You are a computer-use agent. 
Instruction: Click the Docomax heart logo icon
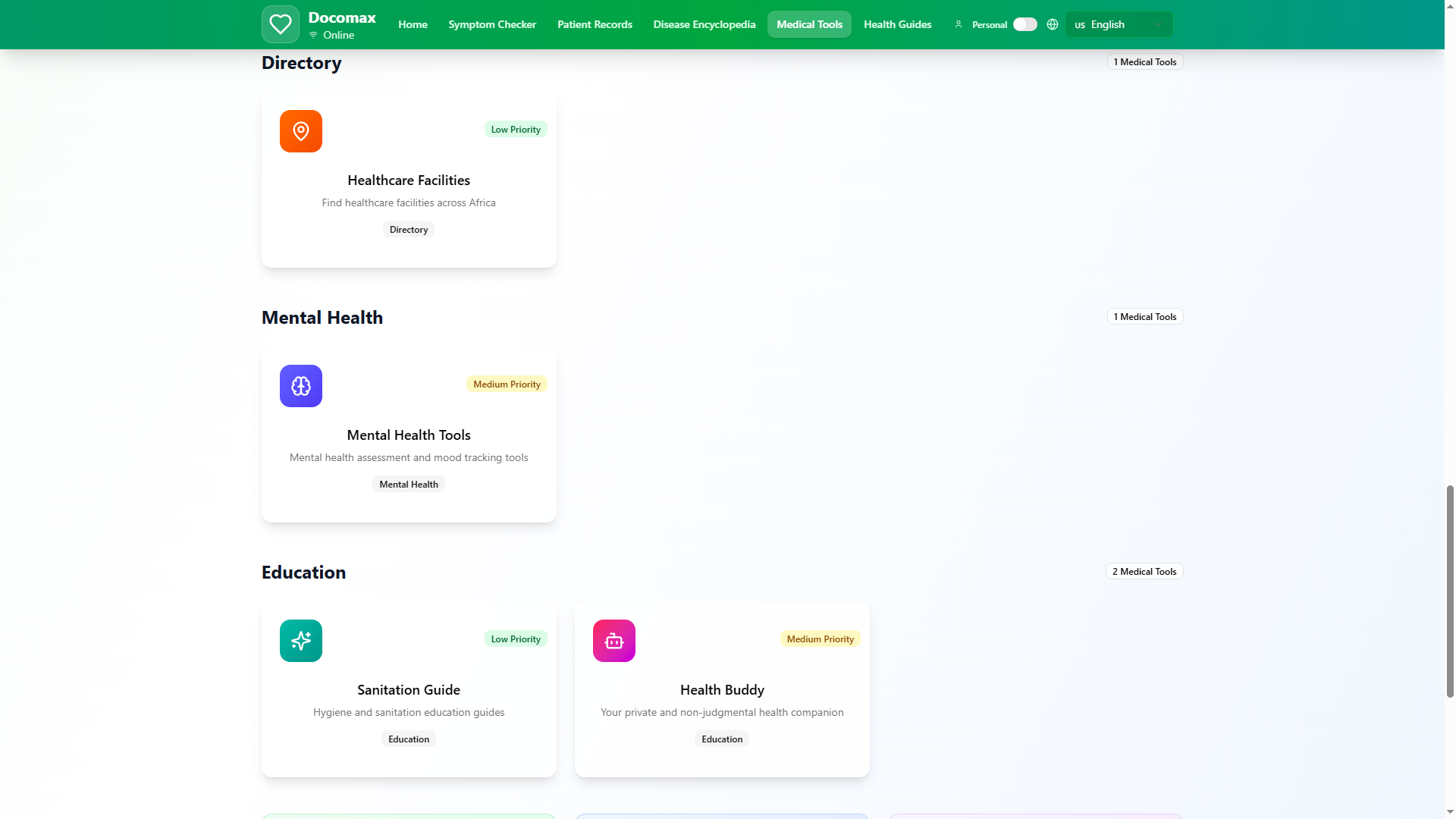[x=280, y=24]
